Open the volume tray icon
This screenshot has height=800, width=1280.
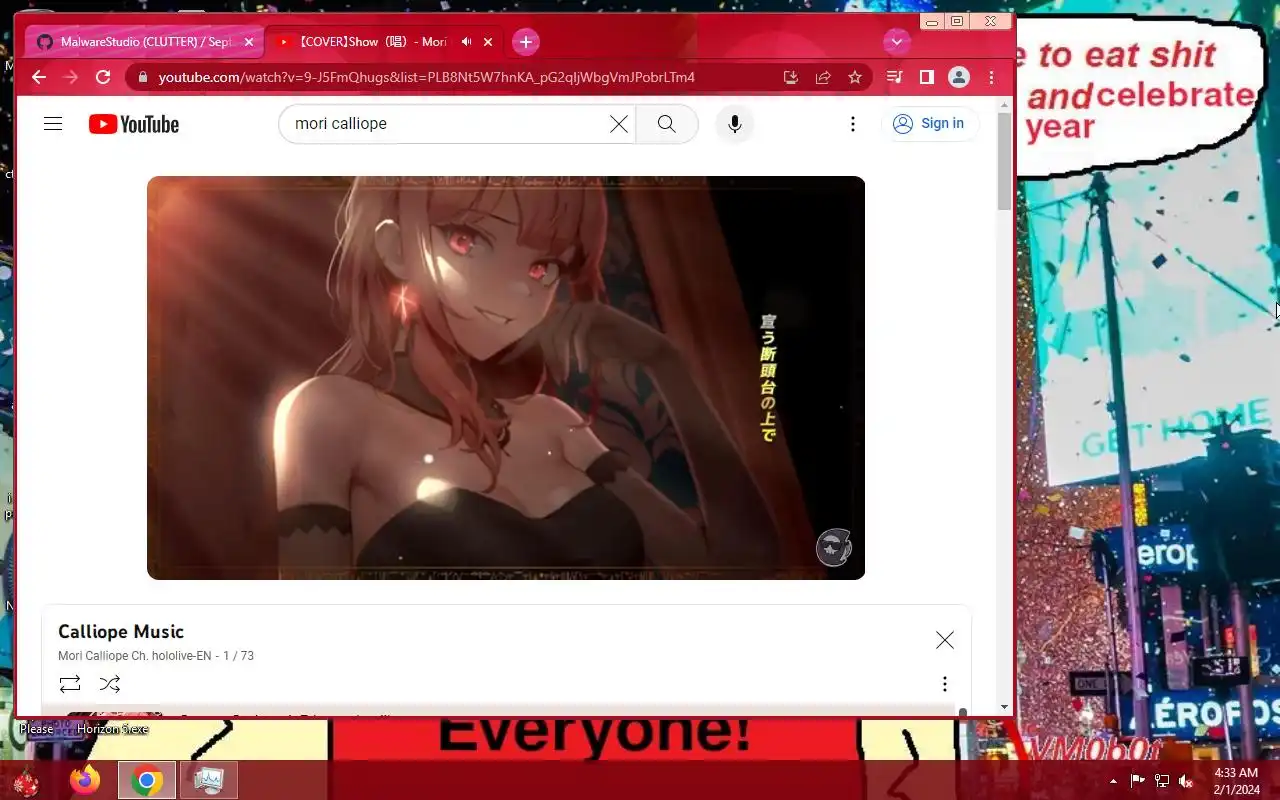pos(1186,781)
